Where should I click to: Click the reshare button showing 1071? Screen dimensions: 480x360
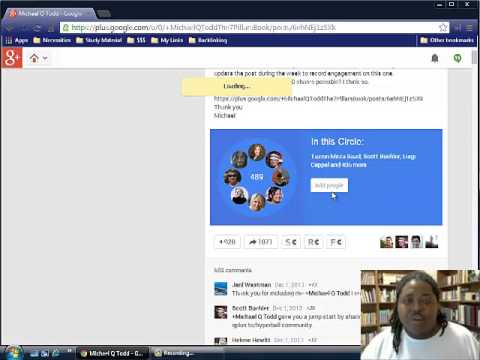click(x=261, y=242)
